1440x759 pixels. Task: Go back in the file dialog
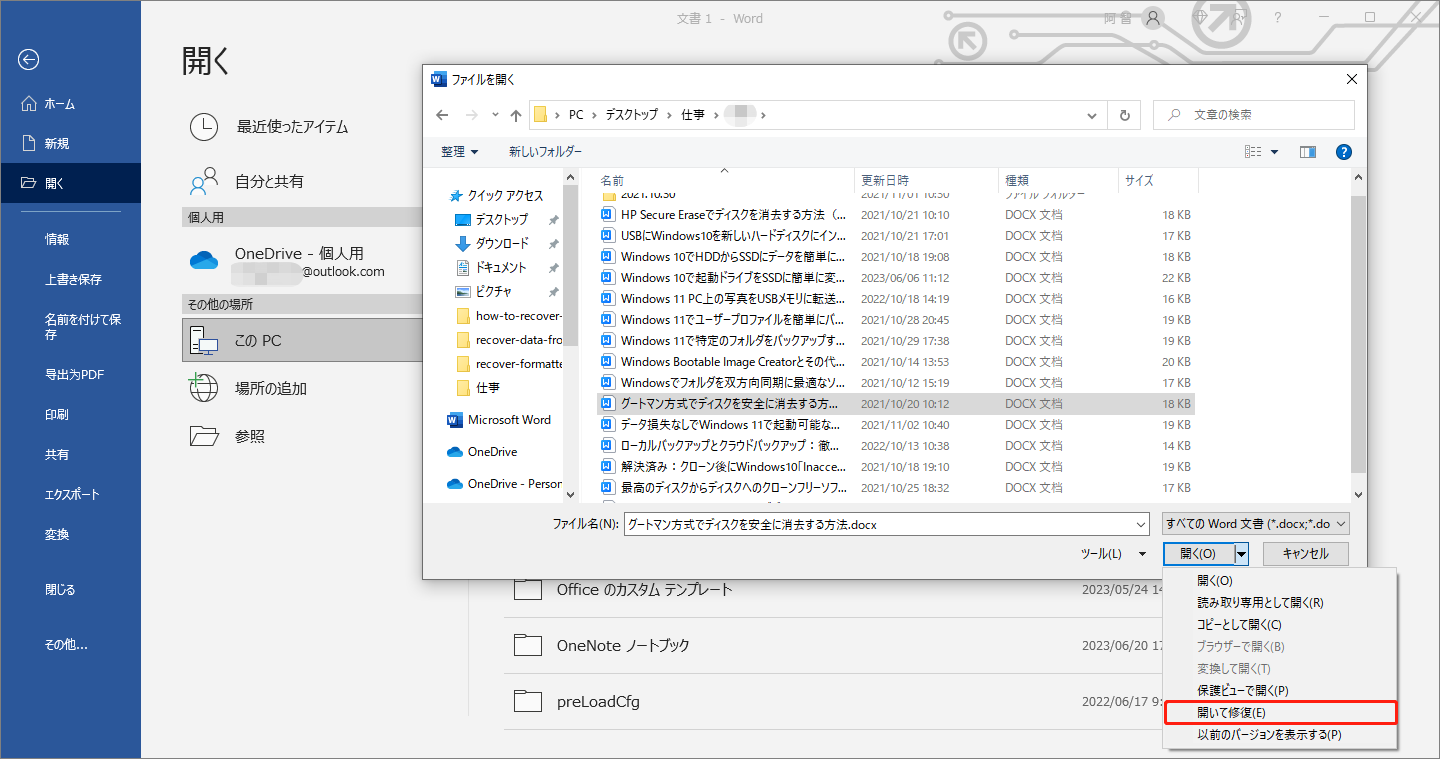443,115
